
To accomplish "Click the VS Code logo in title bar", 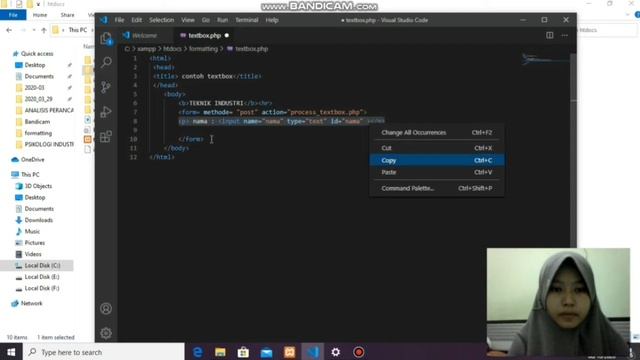I will (x=104, y=20).
